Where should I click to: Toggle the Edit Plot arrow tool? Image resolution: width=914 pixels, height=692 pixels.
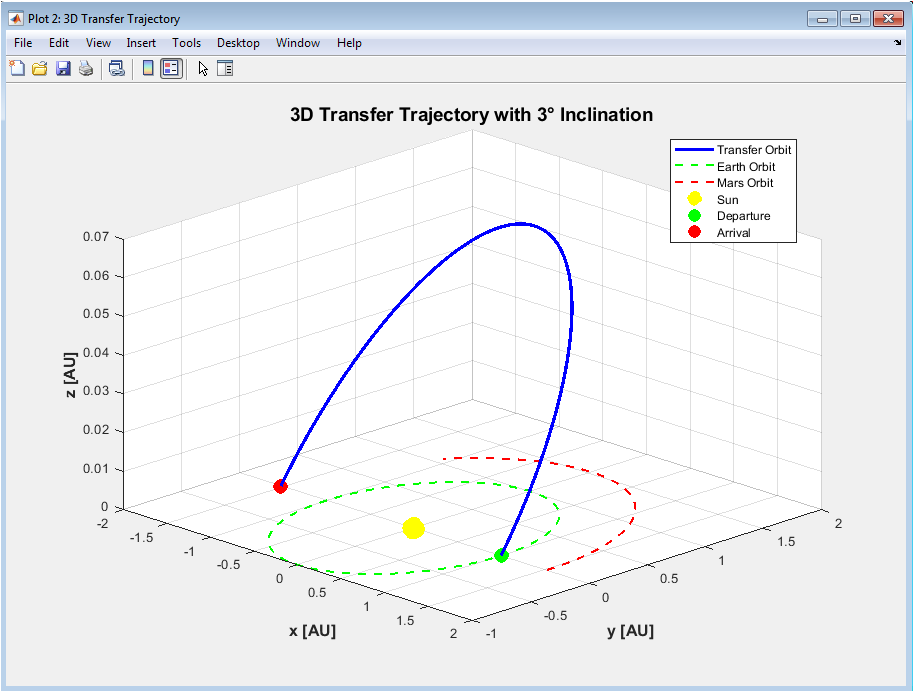click(203, 68)
